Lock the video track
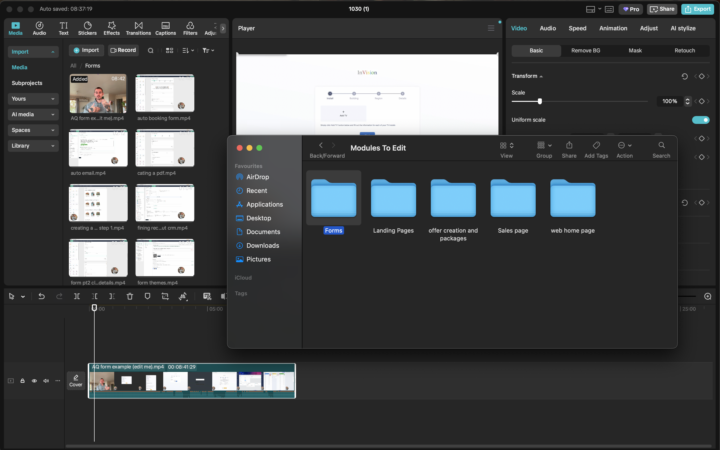The width and height of the screenshot is (720, 450). coord(23,381)
